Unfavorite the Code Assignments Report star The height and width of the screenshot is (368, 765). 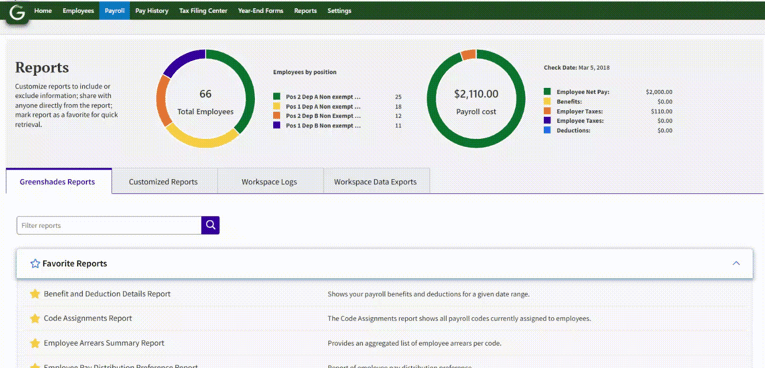pos(35,318)
